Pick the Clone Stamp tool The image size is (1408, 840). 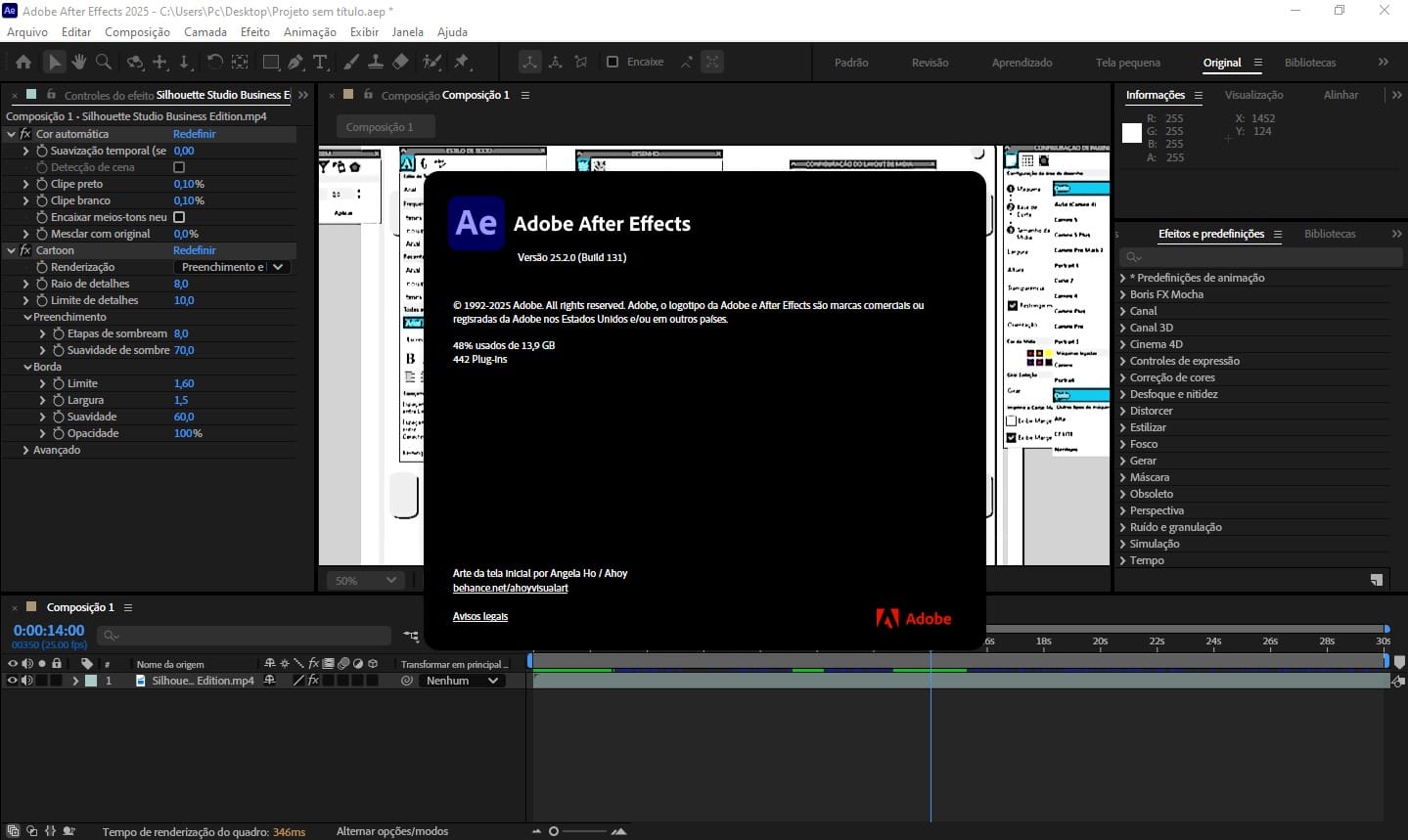point(378,62)
